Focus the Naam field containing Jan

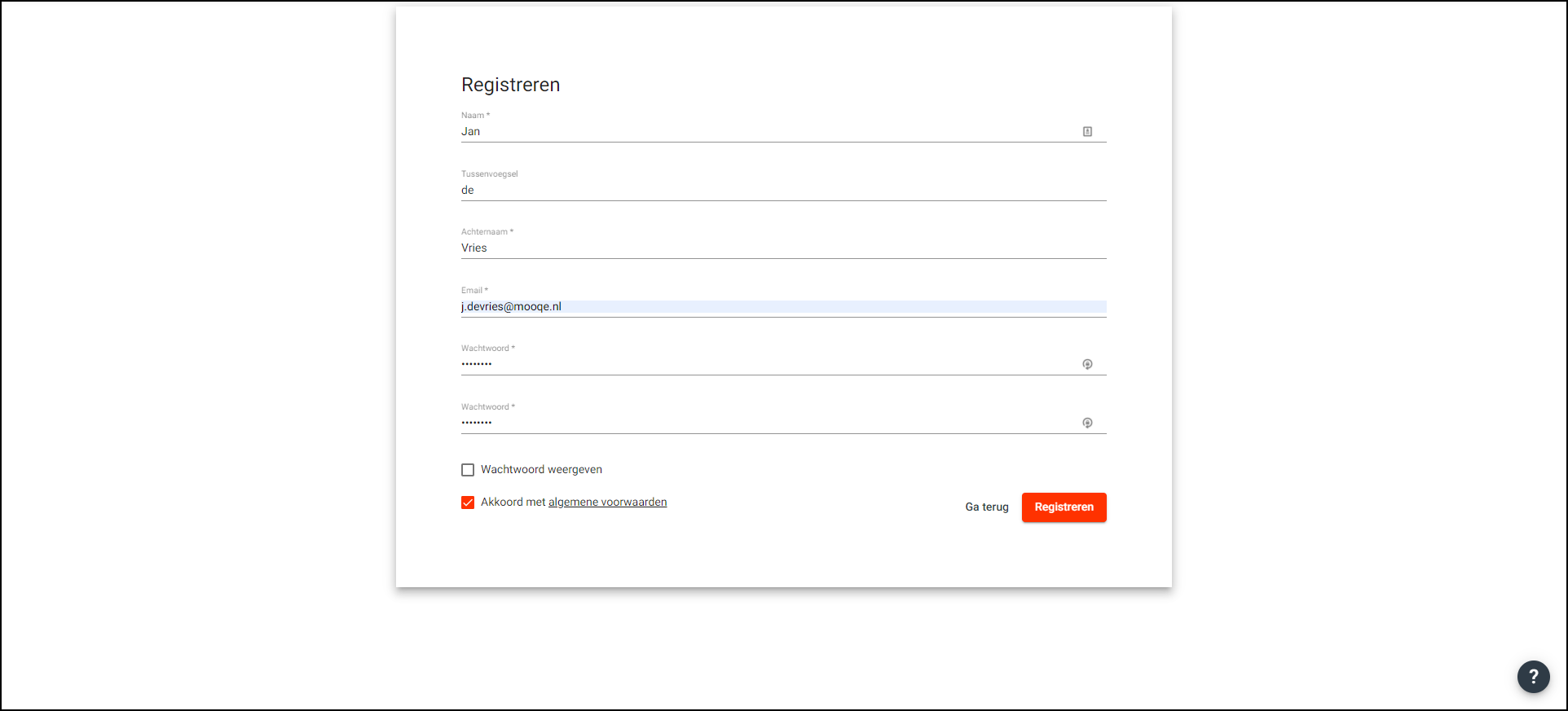[x=766, y=131]
